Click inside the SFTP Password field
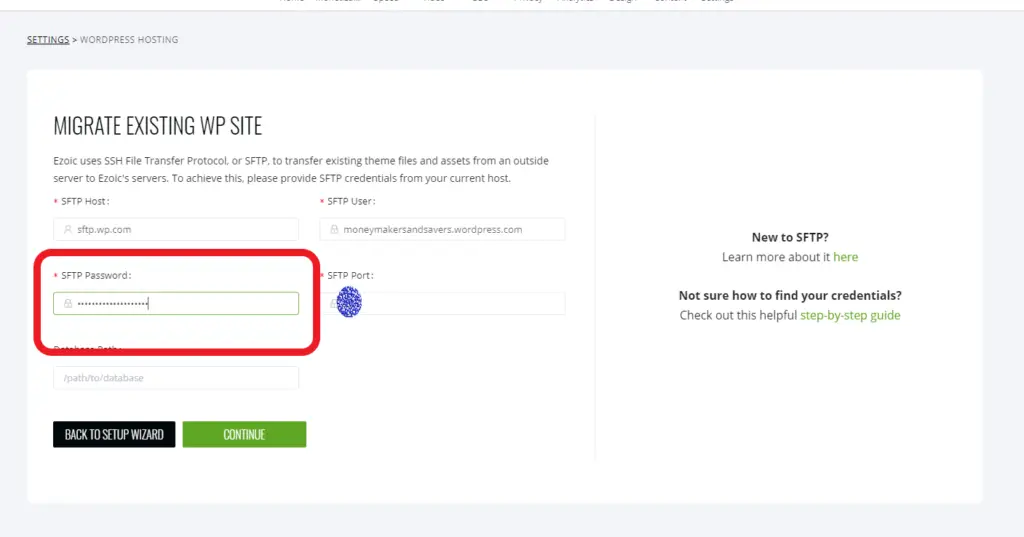 tap(176, 303)
